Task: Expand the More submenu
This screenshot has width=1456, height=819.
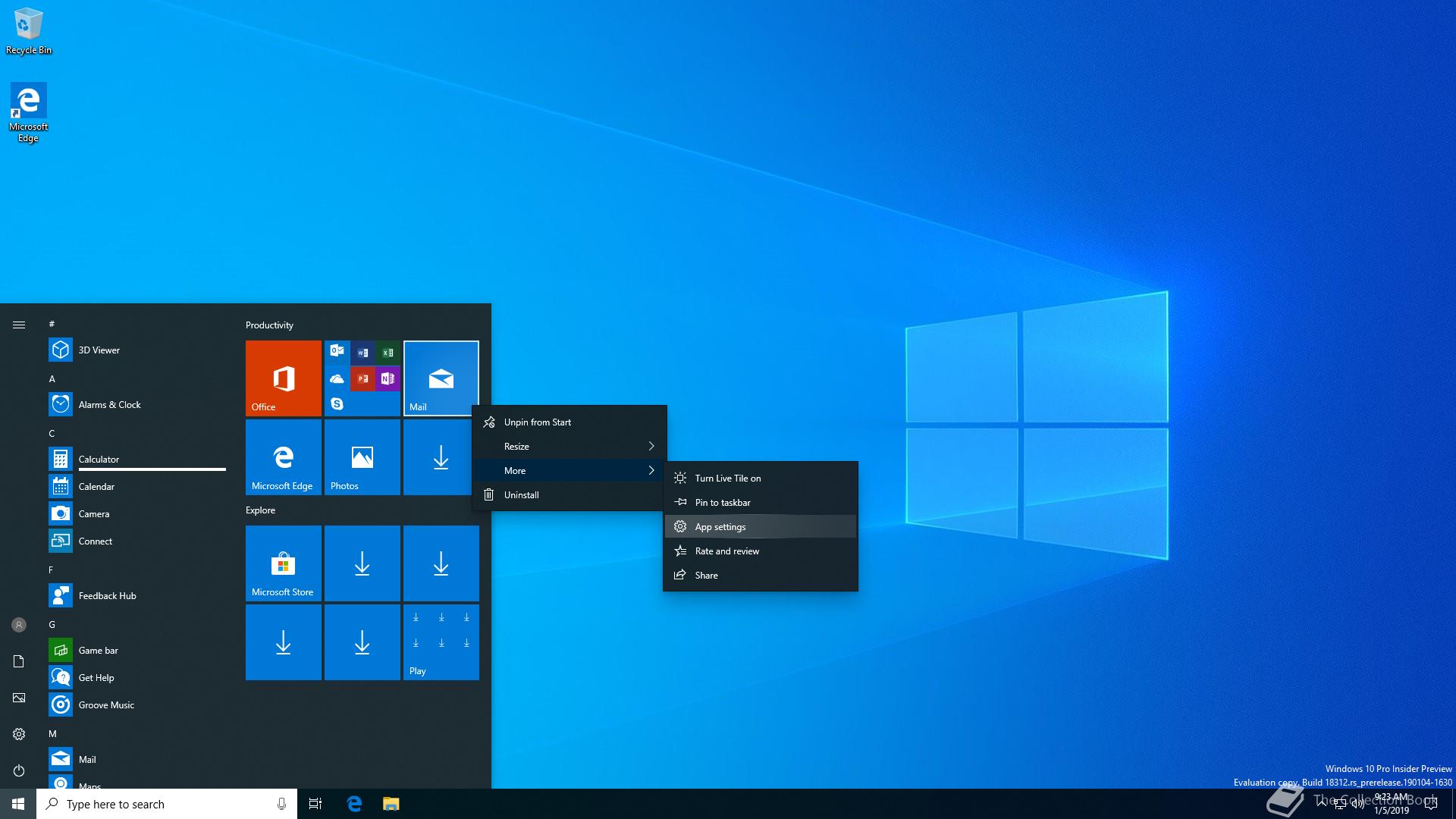Action: (570, 471)
